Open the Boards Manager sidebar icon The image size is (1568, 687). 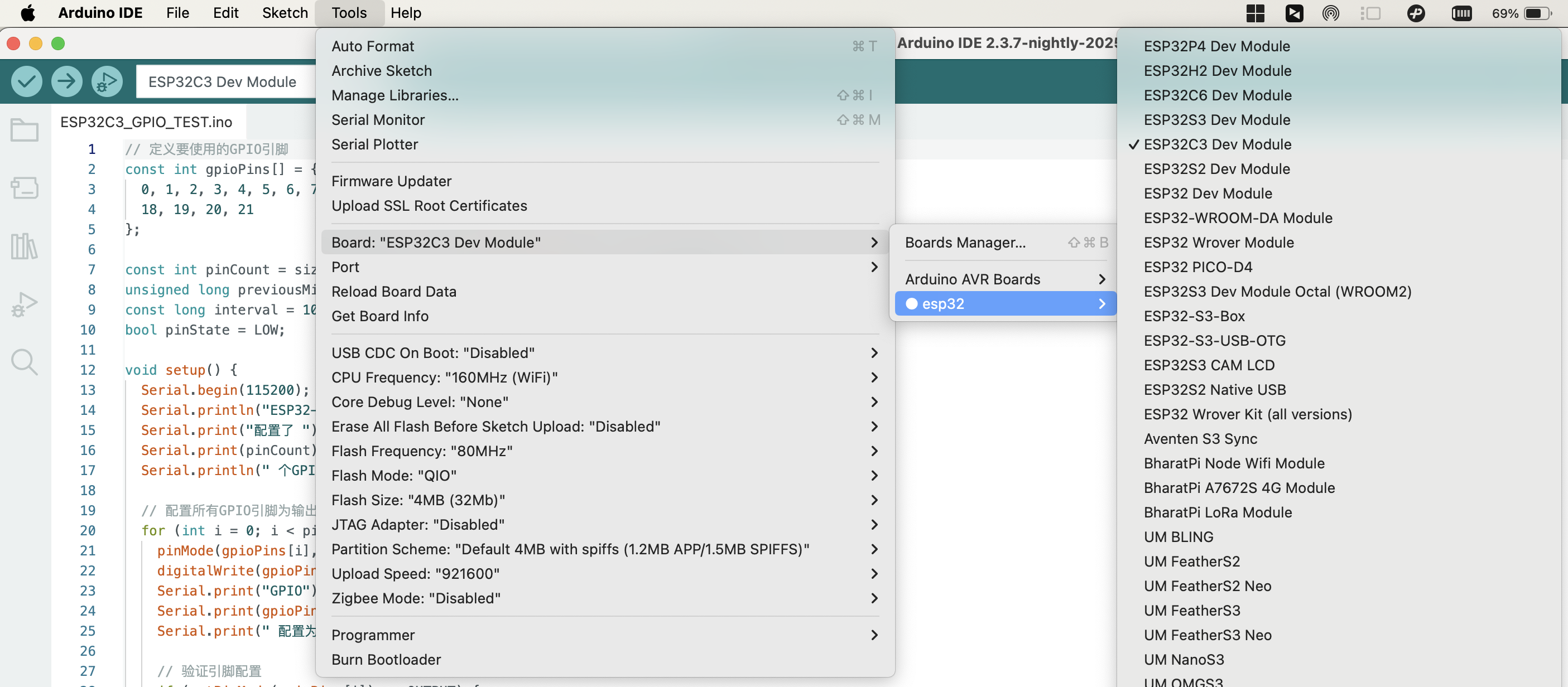click(x=25, y=187)
